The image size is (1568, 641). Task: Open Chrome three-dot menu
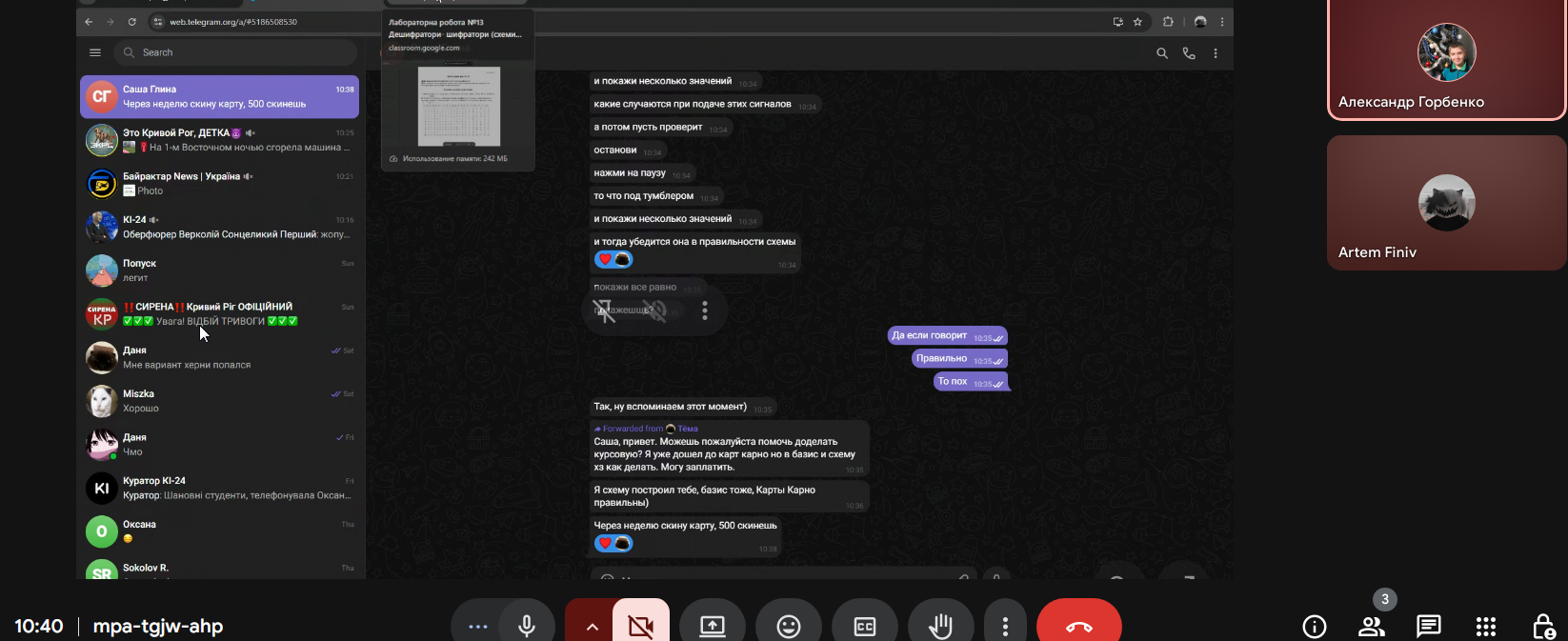[1222, 22]
